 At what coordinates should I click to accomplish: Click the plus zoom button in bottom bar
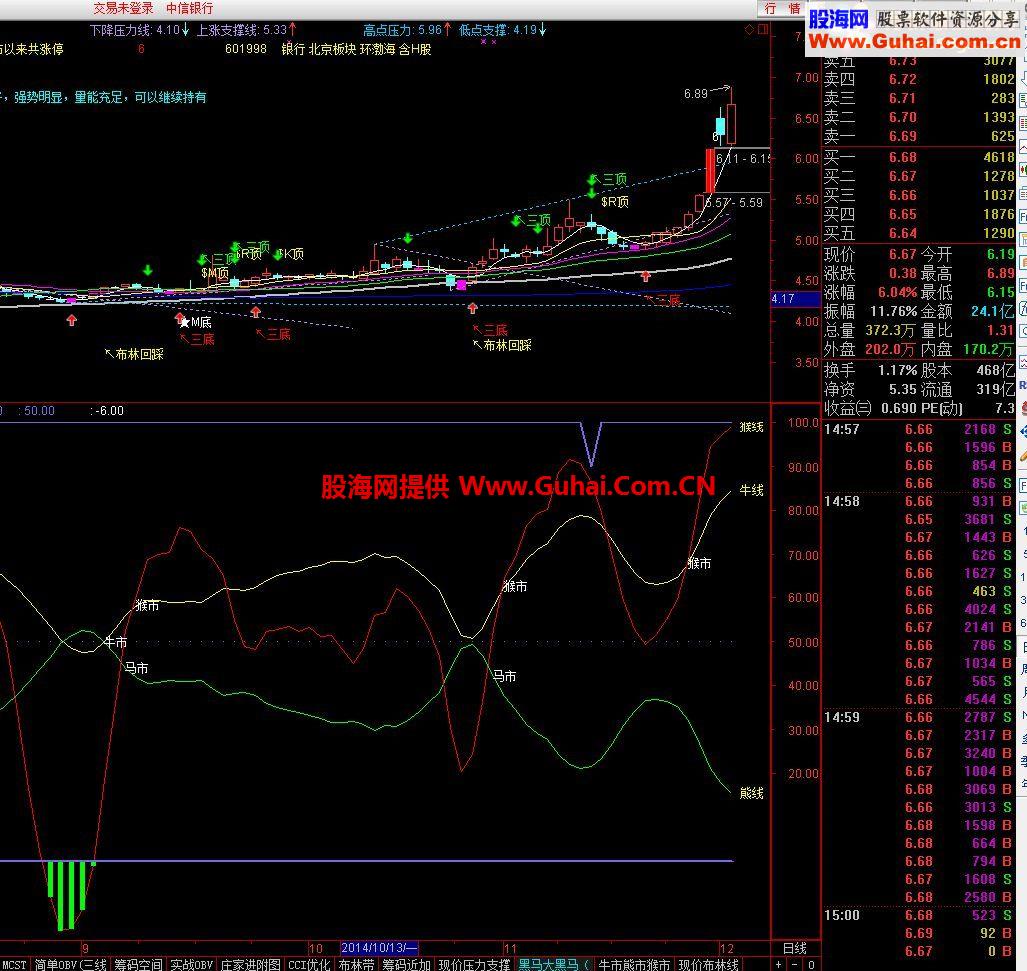(779, 964)
